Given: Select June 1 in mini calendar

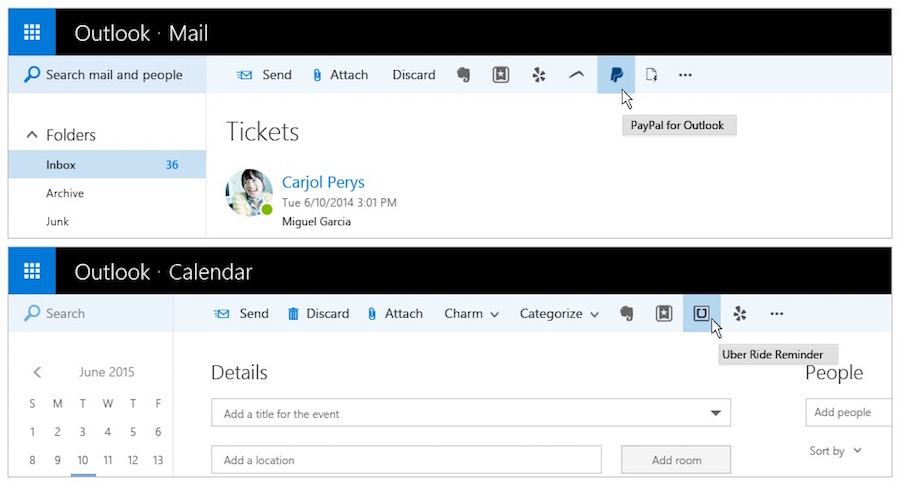Looking at the screenshot, I should [x=32, y=432].
